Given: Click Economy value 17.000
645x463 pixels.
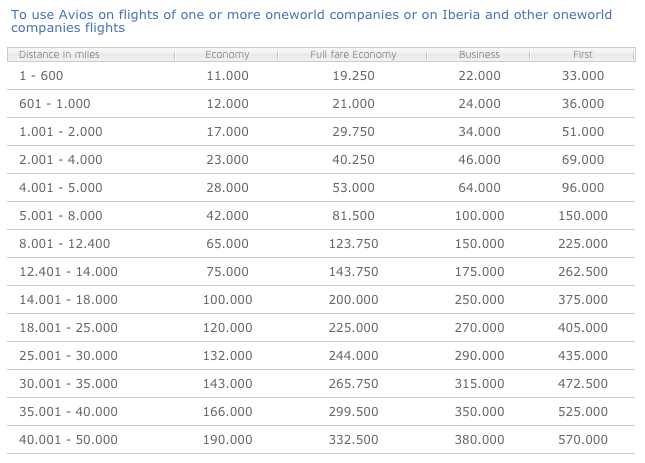Looking at the screenshot, I should click(227, 132).
